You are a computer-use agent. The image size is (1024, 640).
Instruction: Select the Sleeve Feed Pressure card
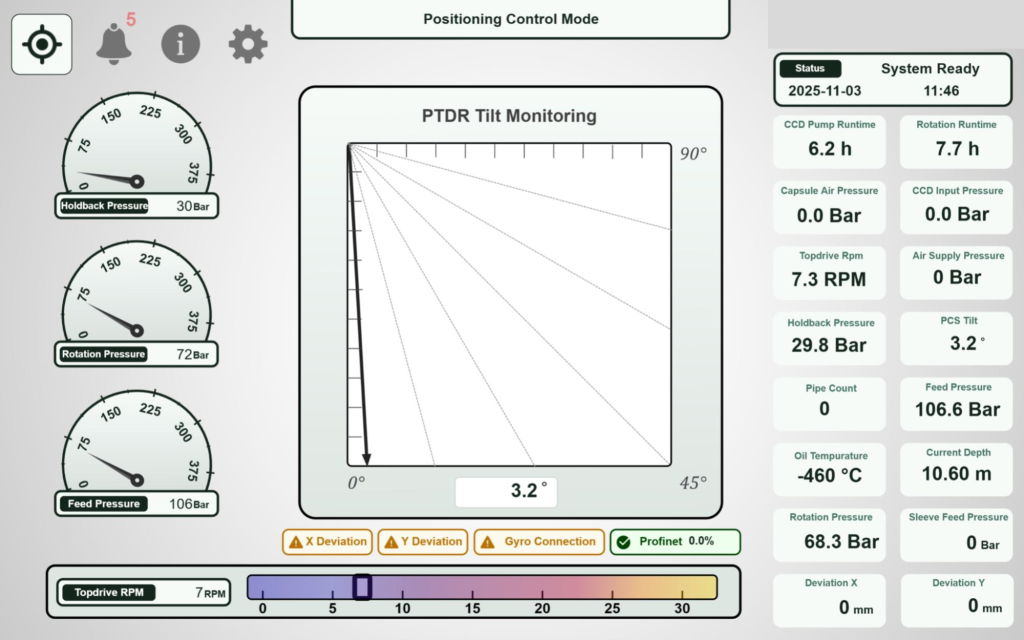(x=956, y=535)
